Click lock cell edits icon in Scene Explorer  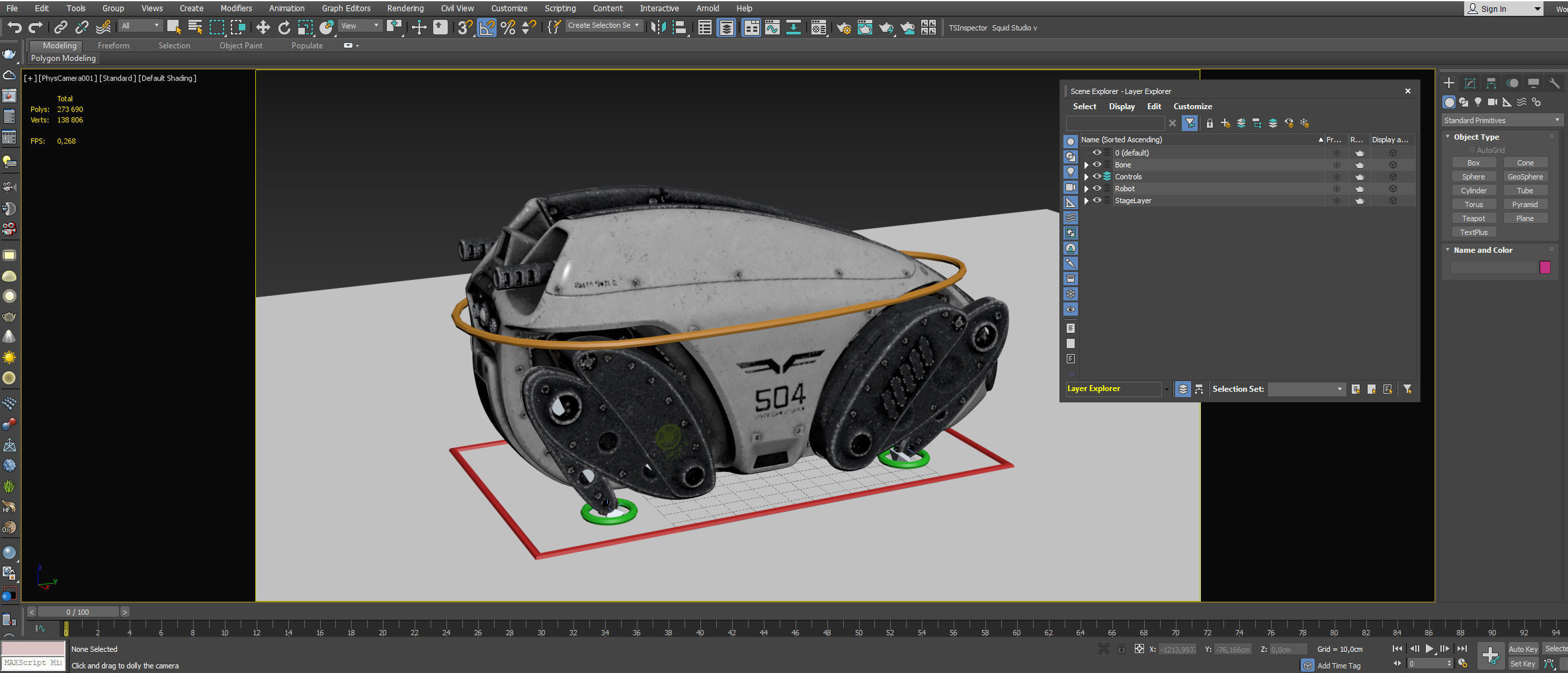click(x=1210, y=123)
